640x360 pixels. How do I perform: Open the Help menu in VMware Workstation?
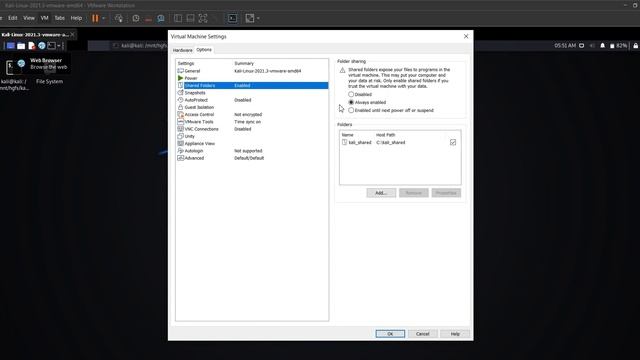coord(76,18)
